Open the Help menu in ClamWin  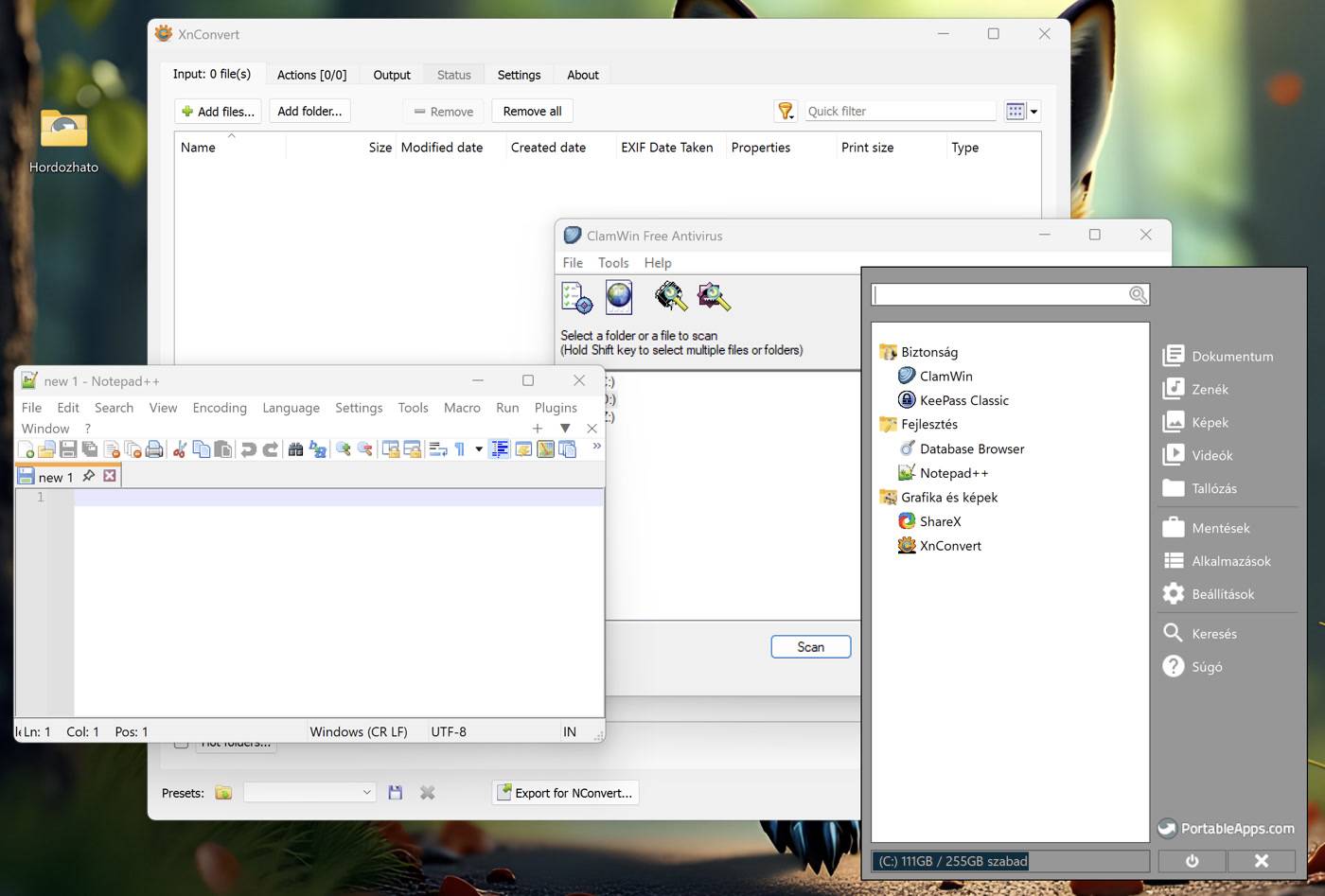pyautogui.click(x=658, y=263)
